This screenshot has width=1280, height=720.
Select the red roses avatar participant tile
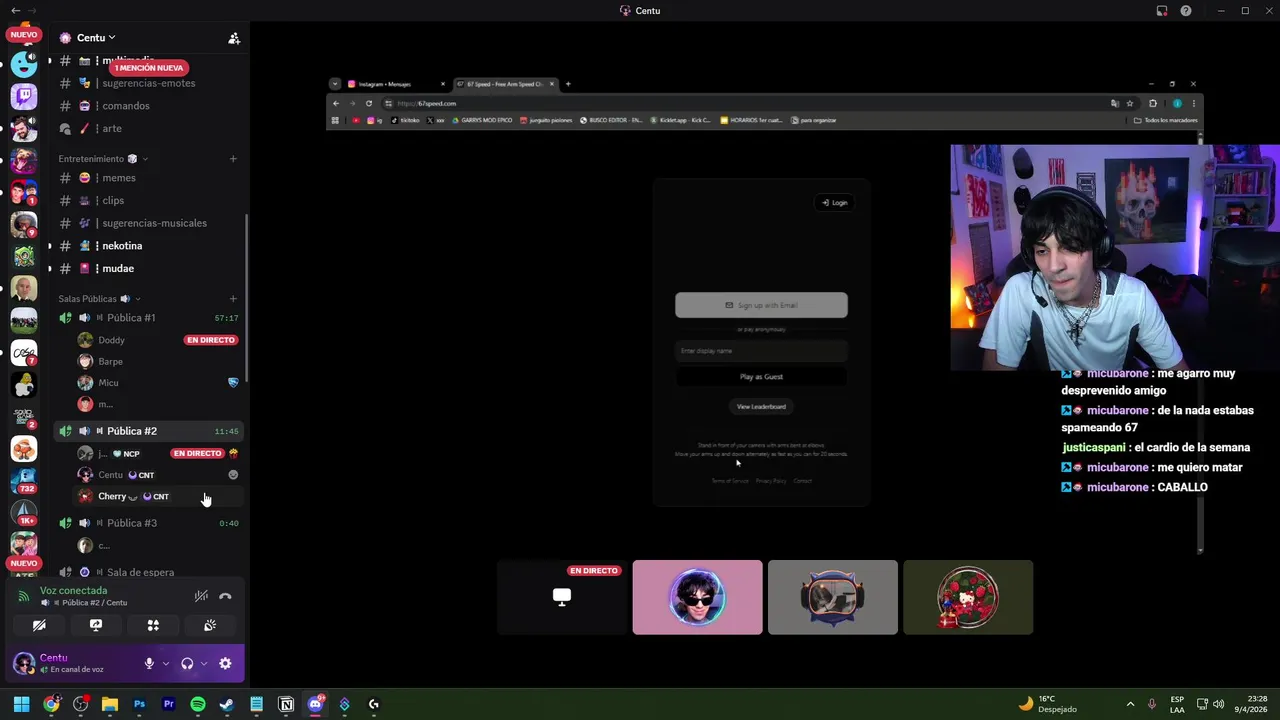pyautogui.click(x=968, y=597)
